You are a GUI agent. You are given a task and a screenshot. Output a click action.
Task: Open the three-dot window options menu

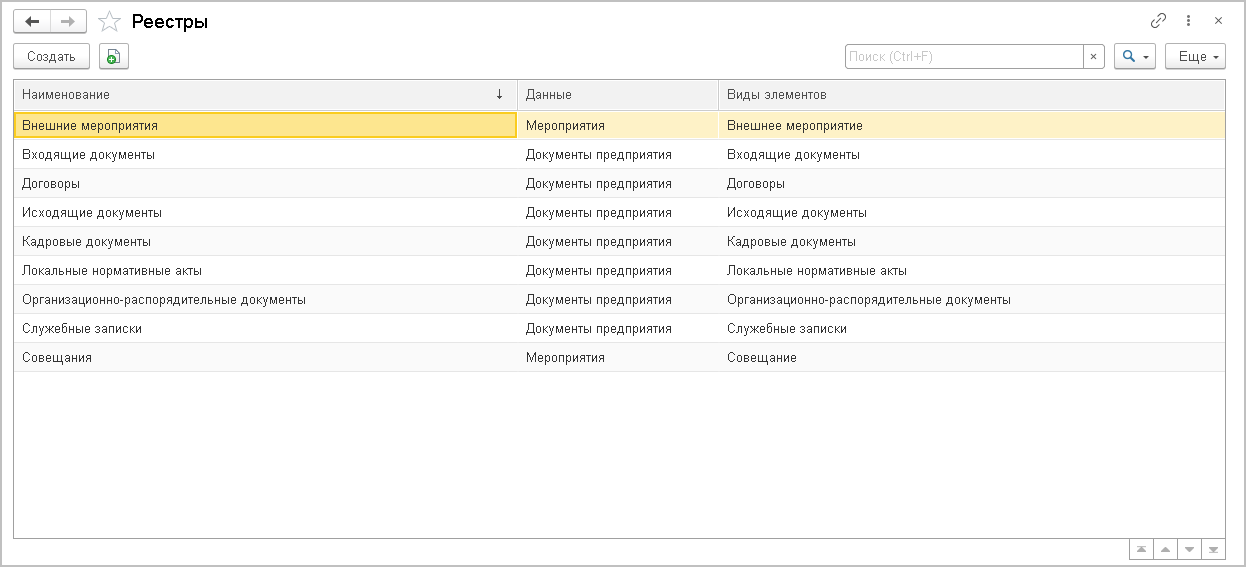pyautogui.click(x=1188, y=20)
